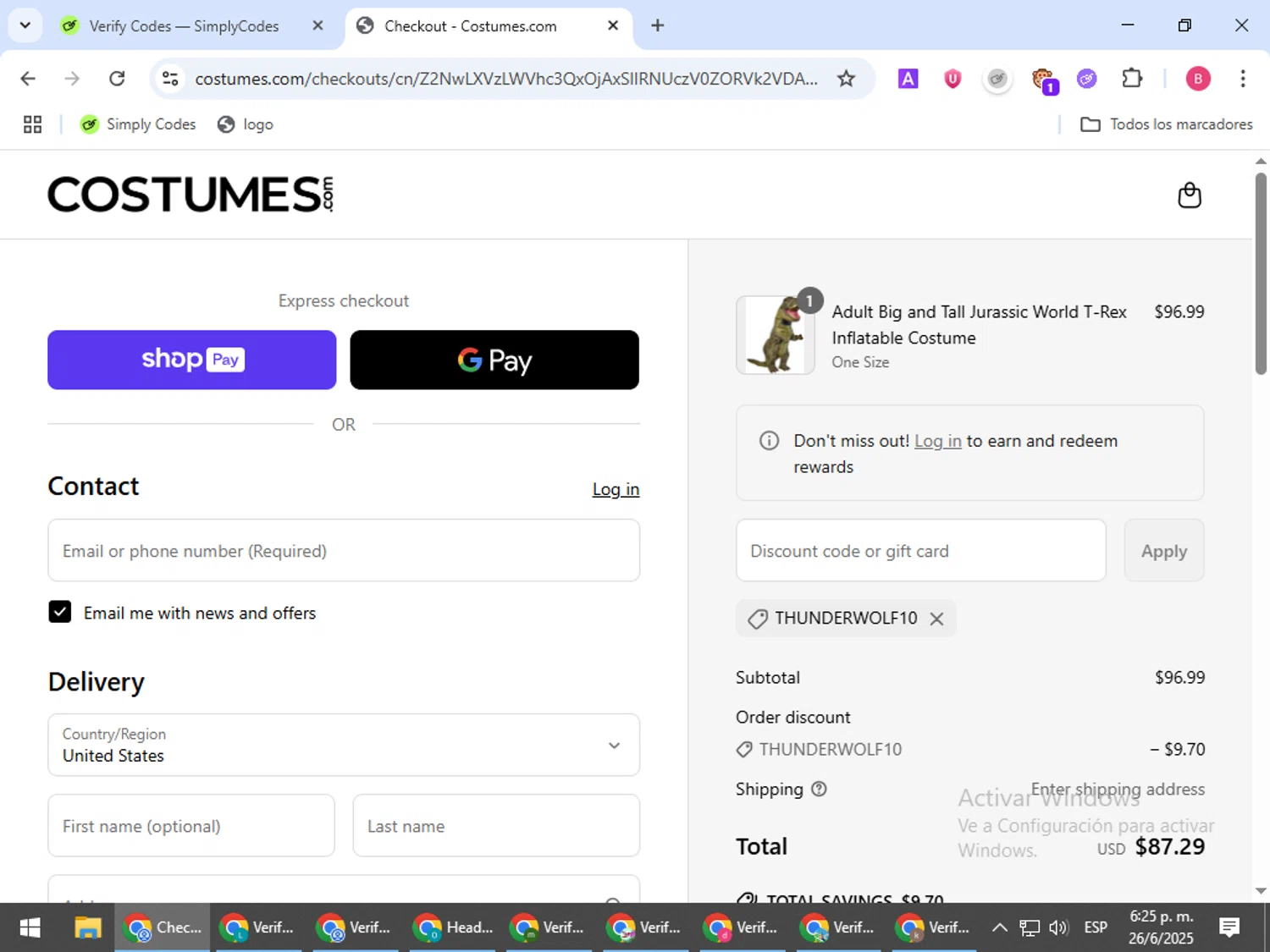
Task: Open the grey round extension icon
Action: [x=997, y=79]
